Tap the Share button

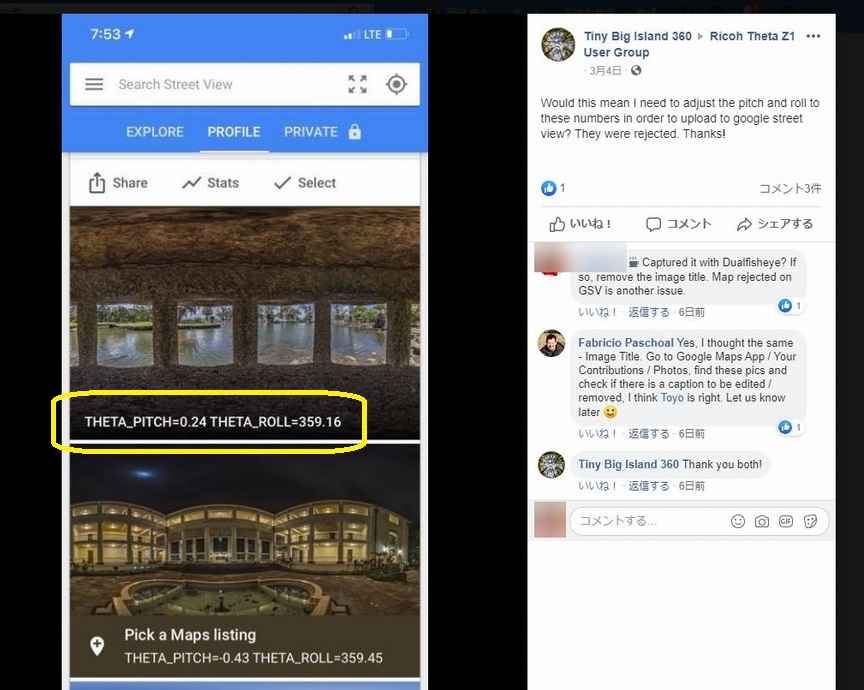point(118,183)
